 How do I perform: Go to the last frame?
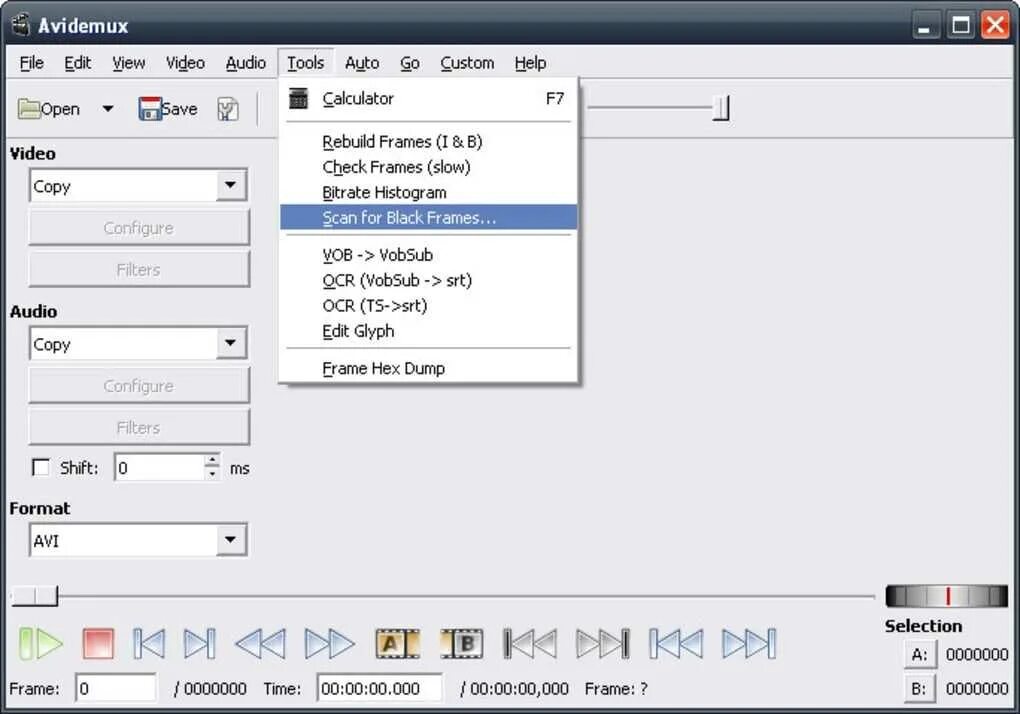(749, 643)
